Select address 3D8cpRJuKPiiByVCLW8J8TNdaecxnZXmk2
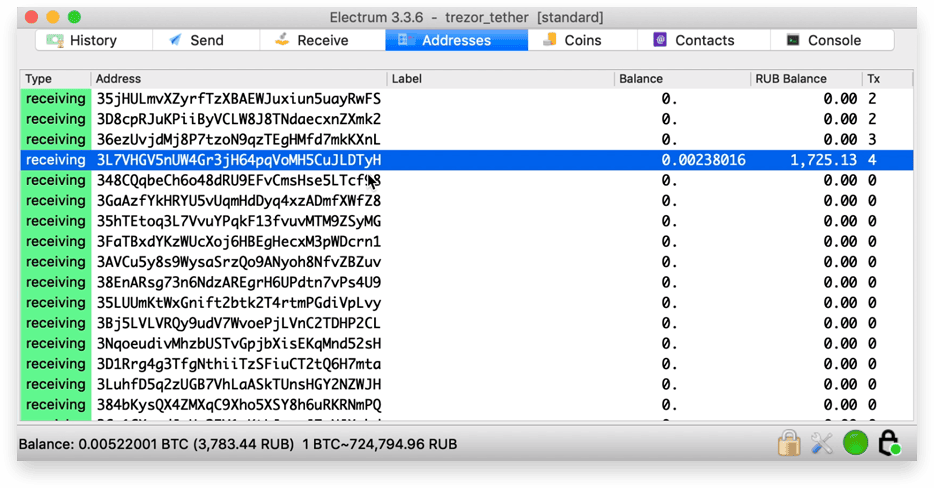This screenshot has height=488, width=934. pos(238,119)
